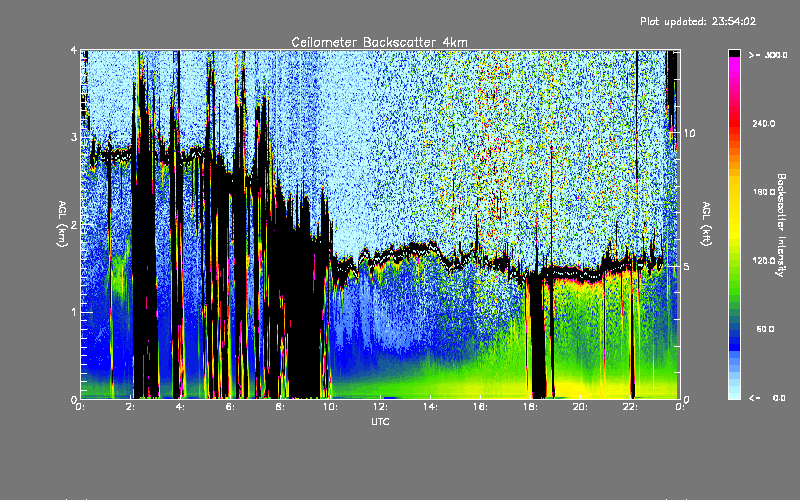800x500 pixels.
Task: Click the 'Backscatter Intensity' colorbar label
Action: pyautogui.click(x=781, y=225)
